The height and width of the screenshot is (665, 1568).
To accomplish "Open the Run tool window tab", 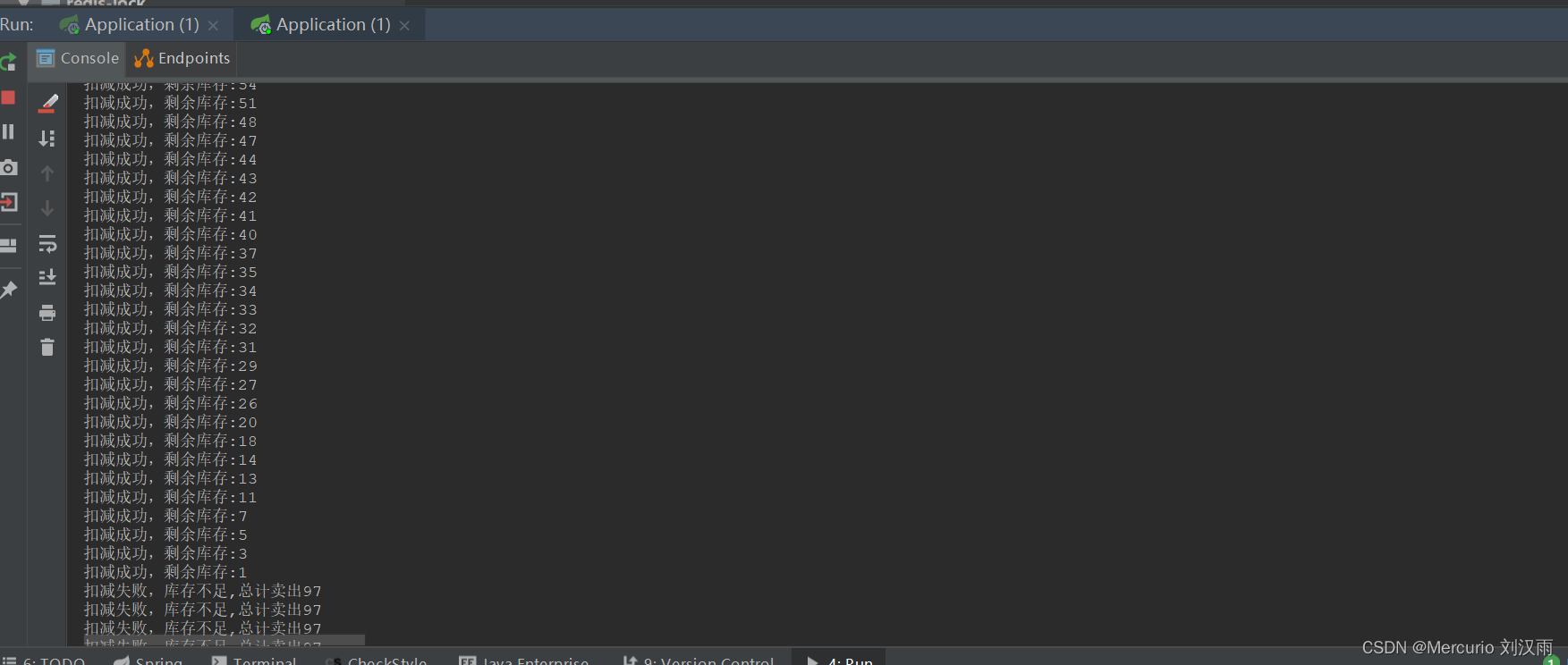I will pos(840,661).
